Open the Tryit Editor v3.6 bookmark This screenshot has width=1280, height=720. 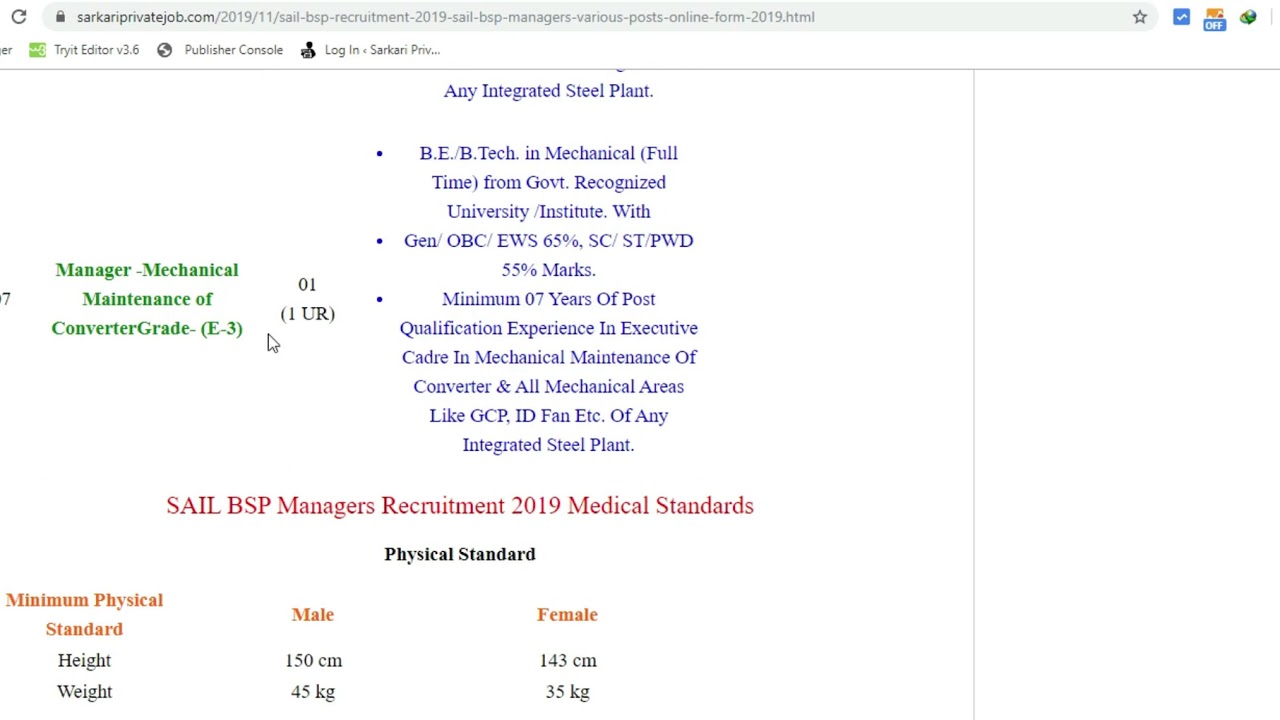click(x=84, y=50)
